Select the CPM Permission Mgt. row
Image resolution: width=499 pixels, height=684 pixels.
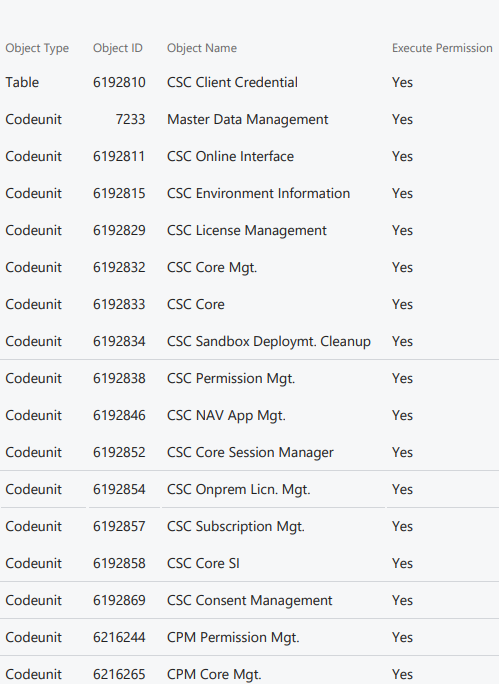250,637
